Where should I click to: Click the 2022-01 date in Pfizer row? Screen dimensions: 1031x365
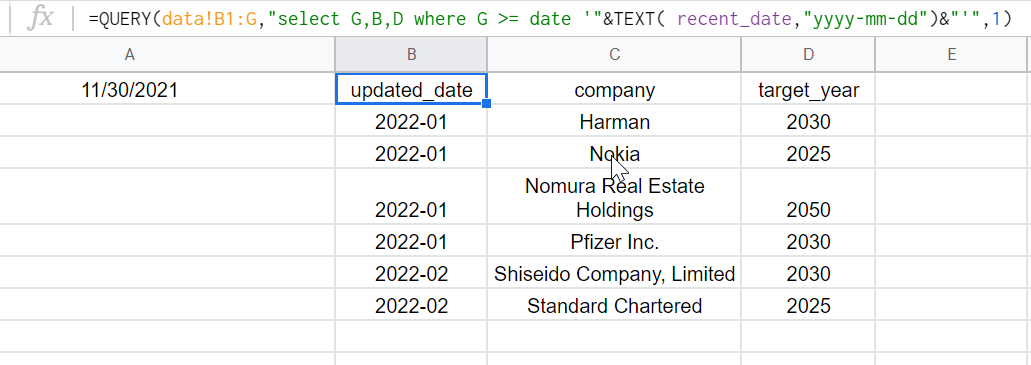[x=412, y=241]
